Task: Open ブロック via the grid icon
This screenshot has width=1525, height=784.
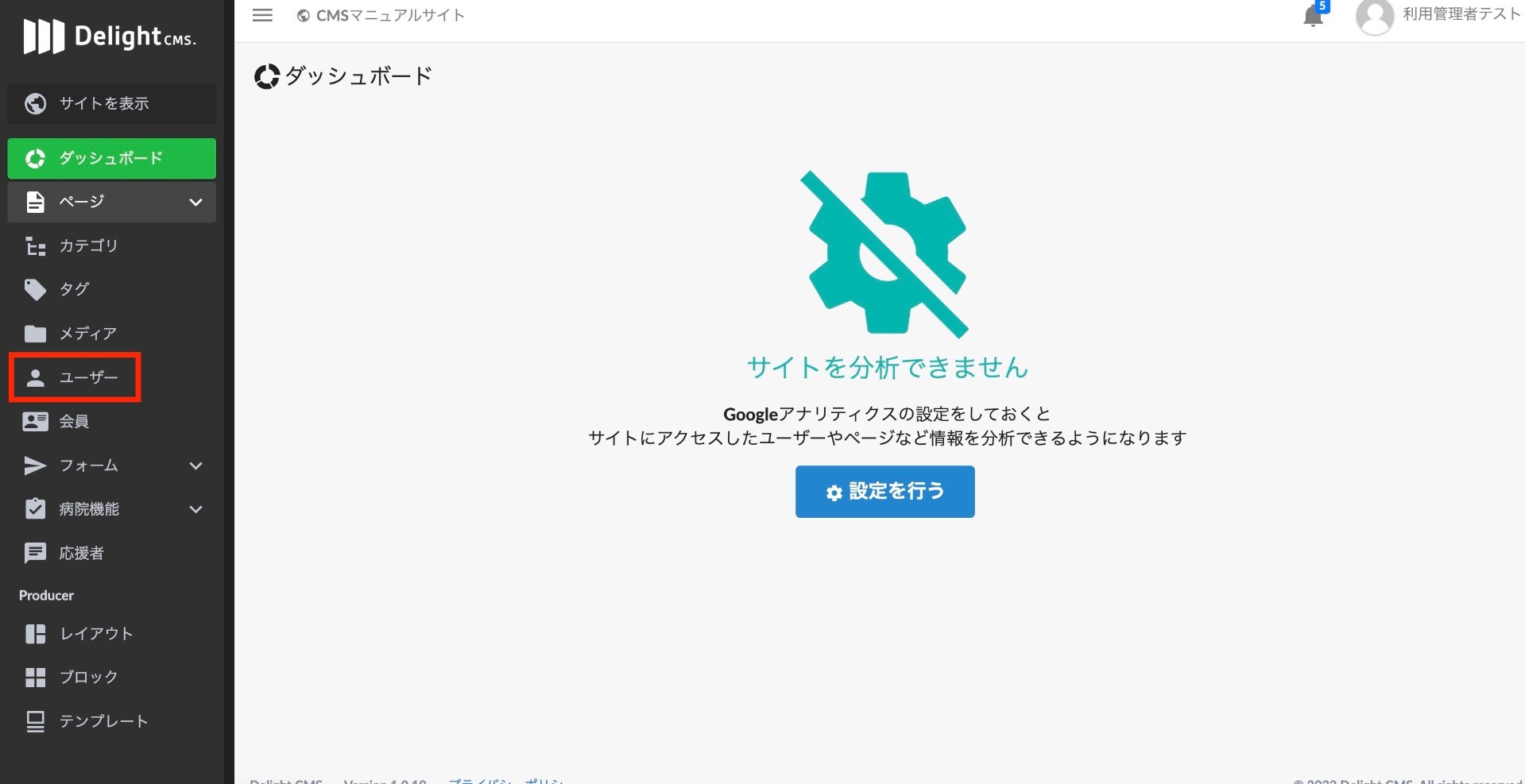Action: 35,677
